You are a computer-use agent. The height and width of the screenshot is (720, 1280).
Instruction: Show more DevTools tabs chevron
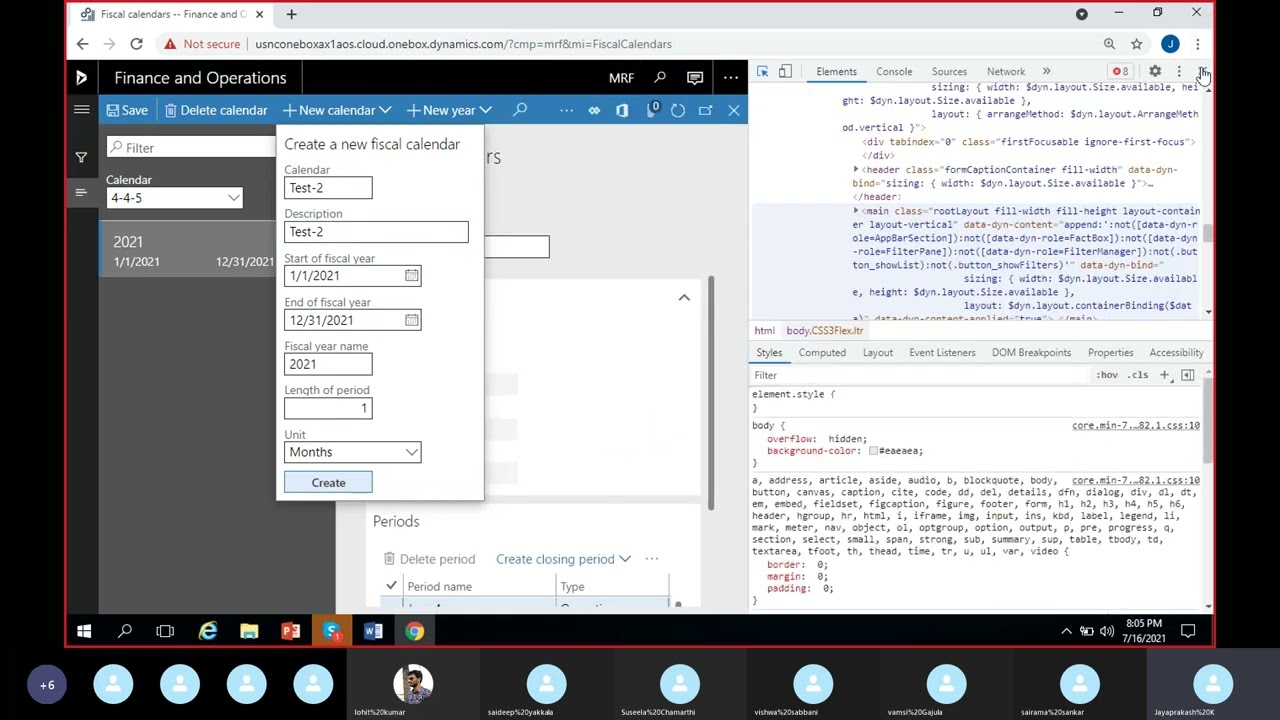[x=1046, y=72]
